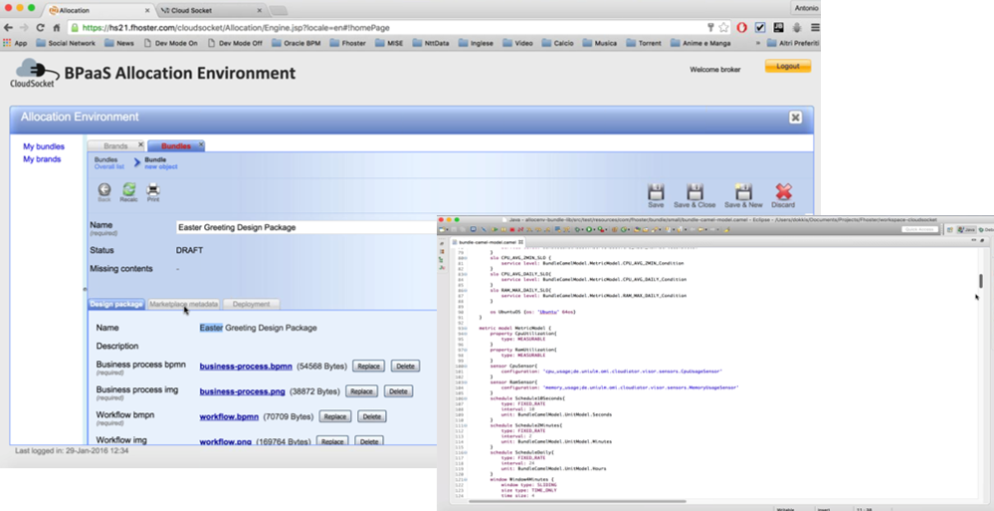
Task: Click the Logout button
Action: click(x=787, y=66)
